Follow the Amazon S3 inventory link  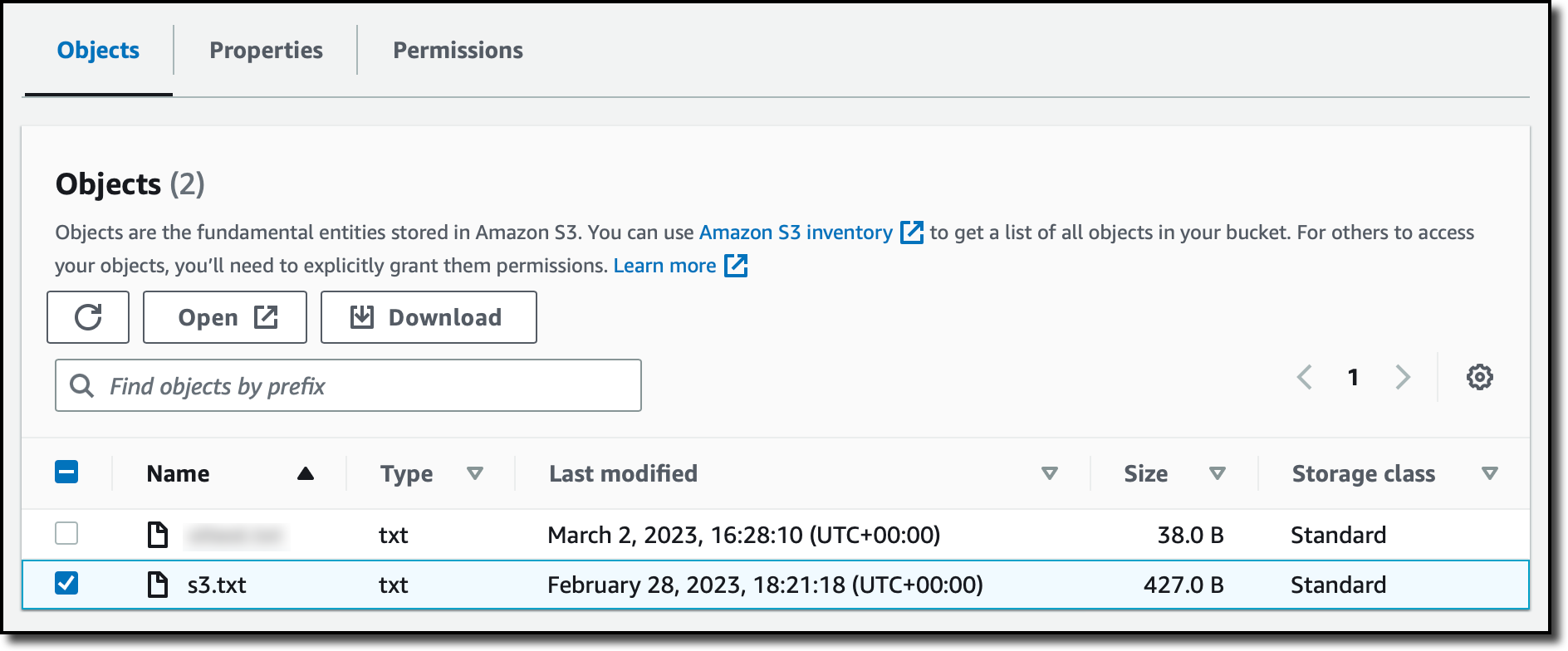[x=796, y=232]
